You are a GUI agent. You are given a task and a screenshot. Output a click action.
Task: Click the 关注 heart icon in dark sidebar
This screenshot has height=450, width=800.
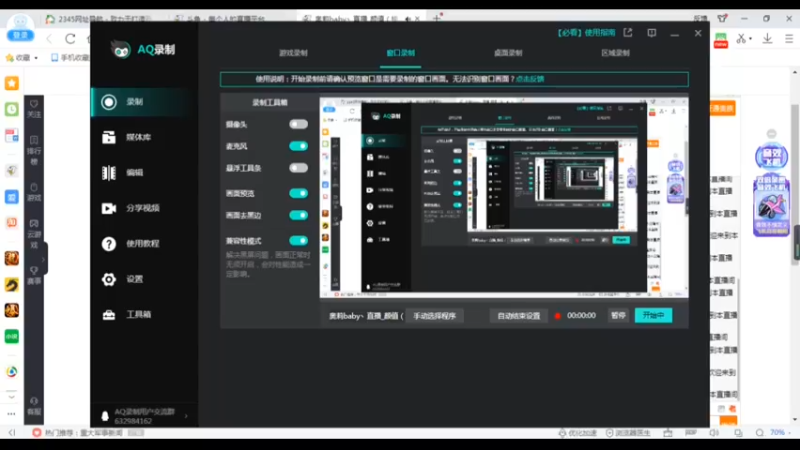[x=34, y=109]
